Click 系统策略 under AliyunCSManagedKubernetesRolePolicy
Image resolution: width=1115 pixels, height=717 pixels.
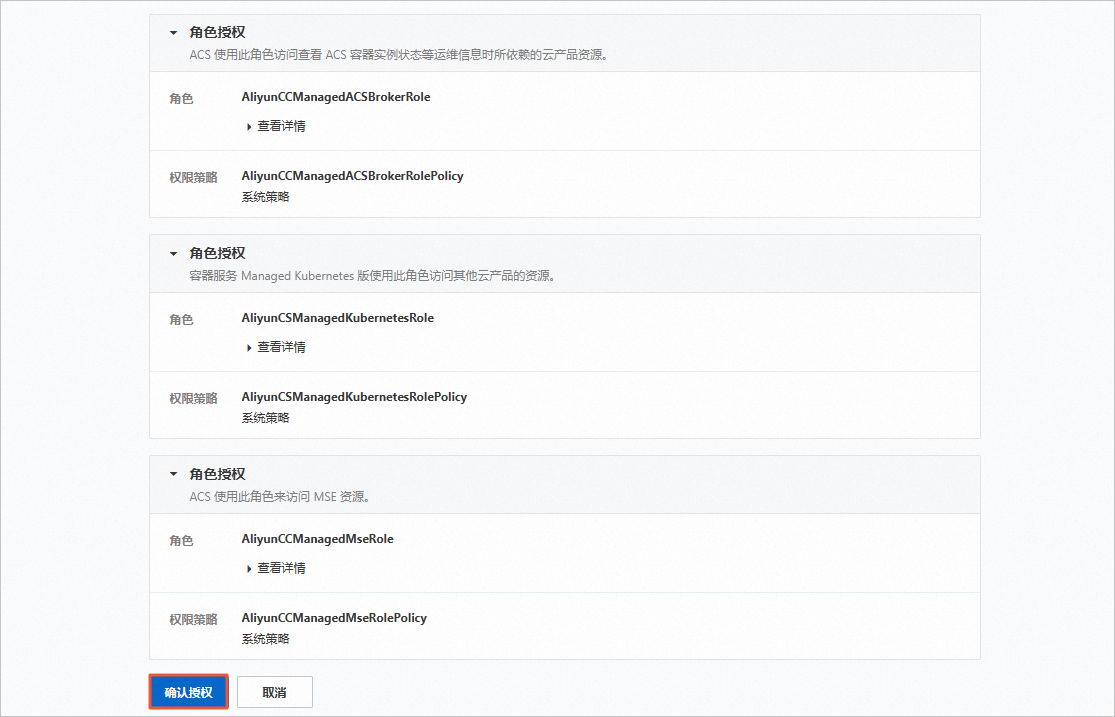[x=265, y=418]
